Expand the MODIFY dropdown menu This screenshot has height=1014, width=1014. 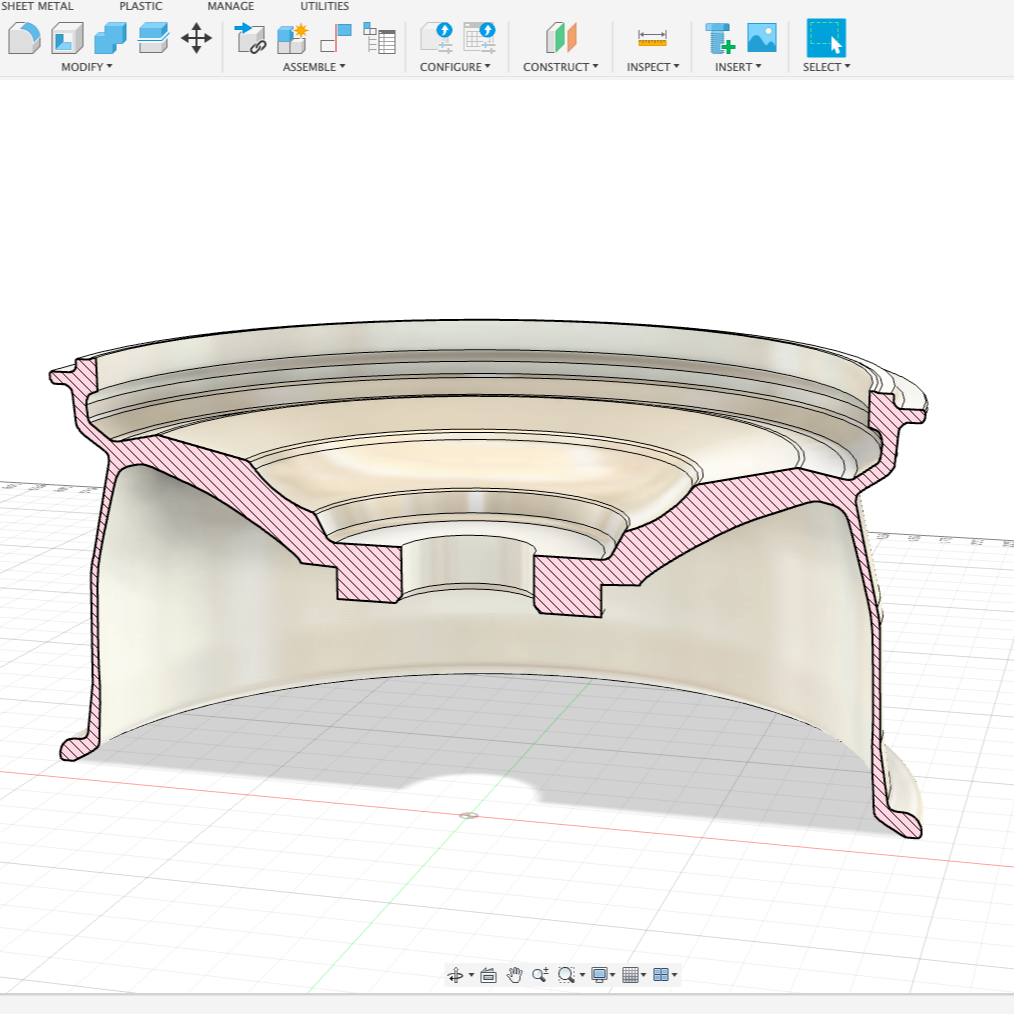pyautogui.click(x=87, y=67)
